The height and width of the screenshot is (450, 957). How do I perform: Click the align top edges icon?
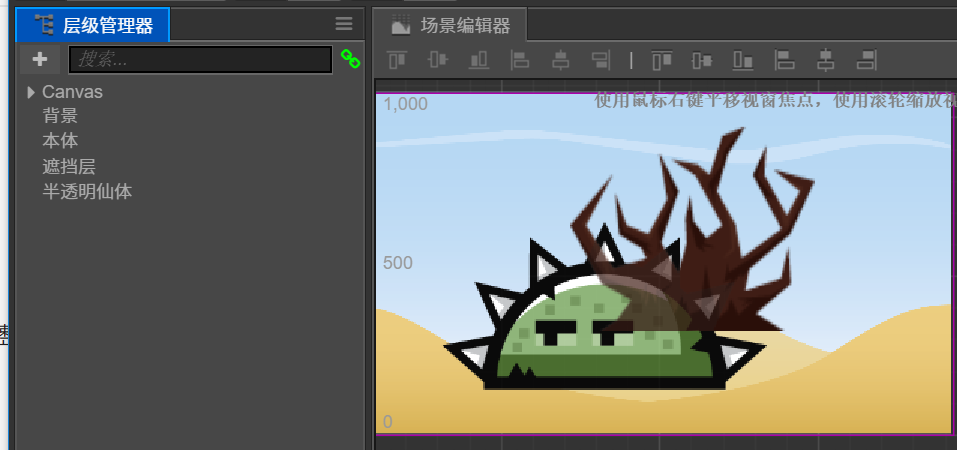397,60
